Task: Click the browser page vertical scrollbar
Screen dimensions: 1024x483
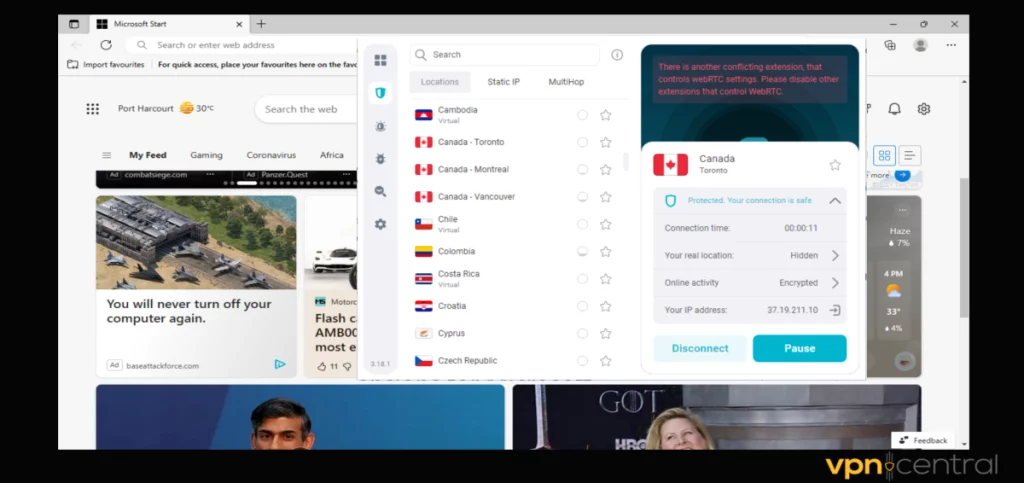Action: point(964,247)
